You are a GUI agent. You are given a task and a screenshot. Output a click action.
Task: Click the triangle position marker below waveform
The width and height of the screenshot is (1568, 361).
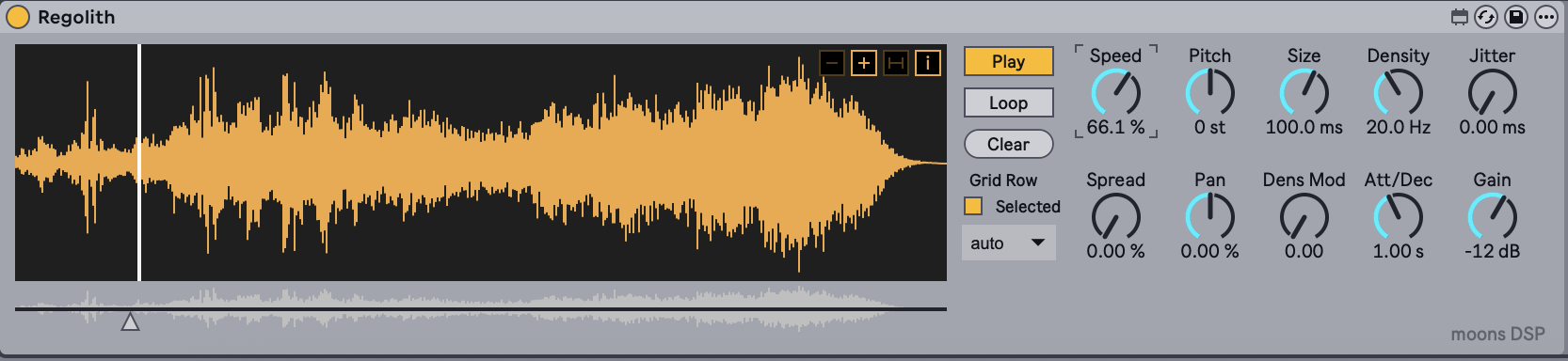130,322
